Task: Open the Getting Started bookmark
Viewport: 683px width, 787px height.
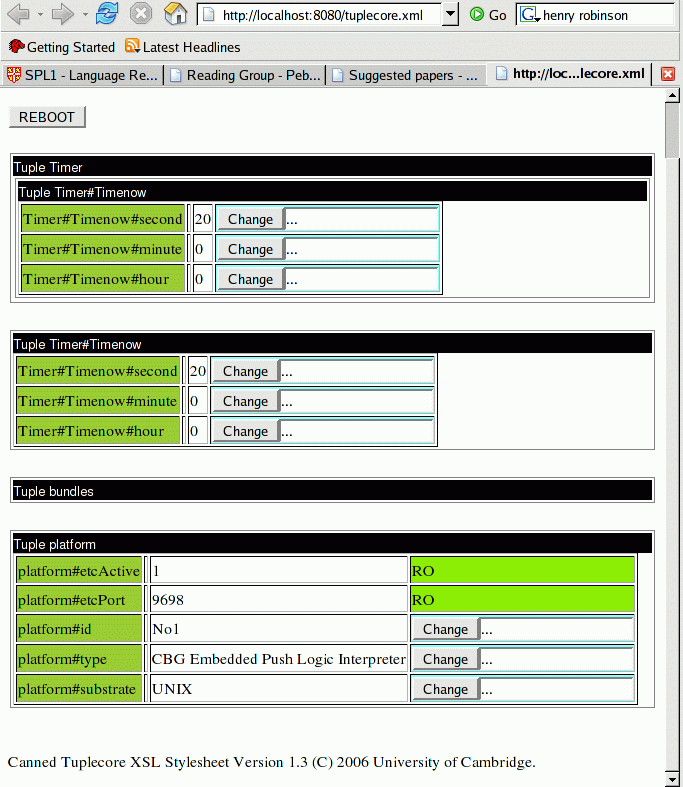Action: pos(62,47)
